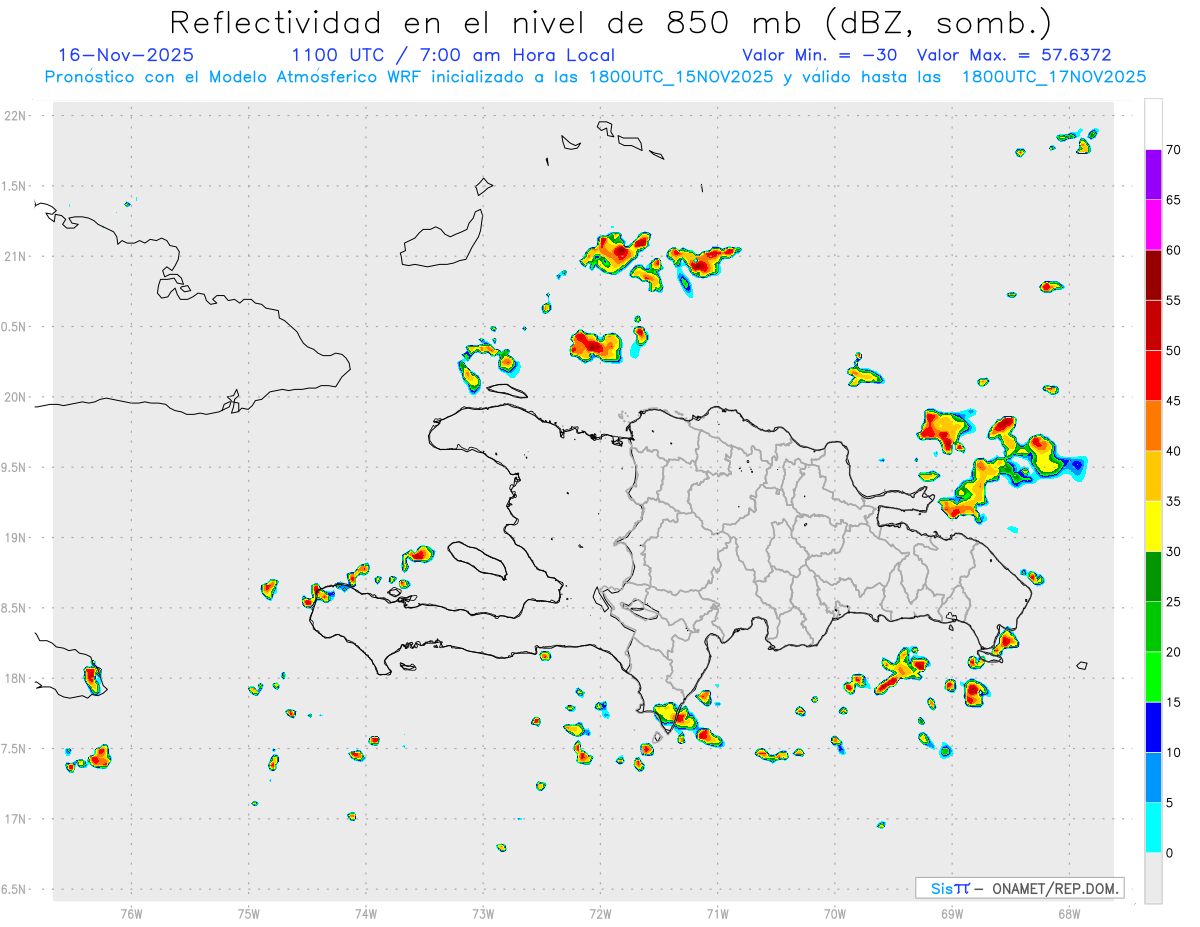Select the bright red 45–50 dBZ segment
Image resolution: width=1200 pixels, height=927 pixels.
(1153, 376)
